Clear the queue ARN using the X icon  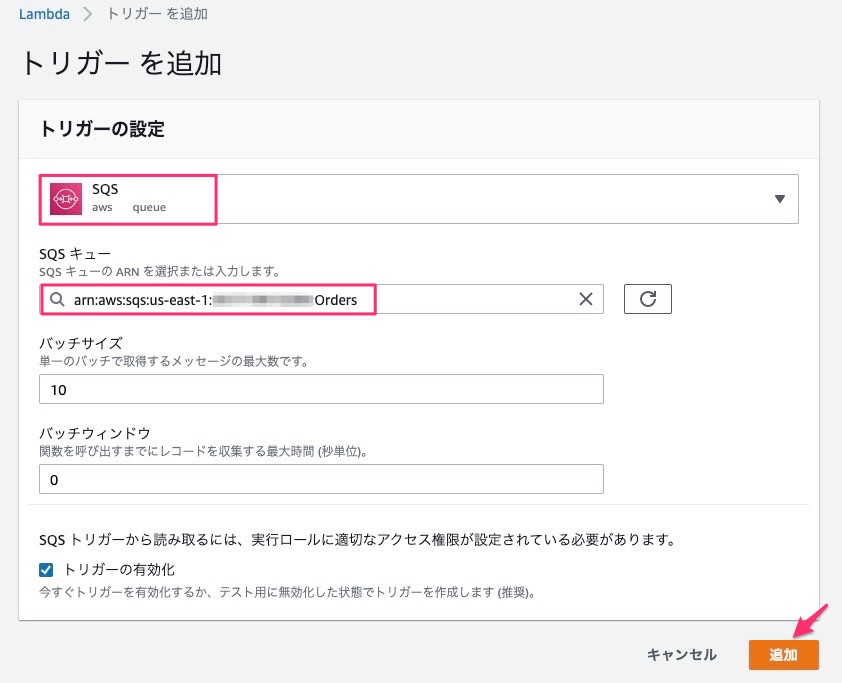(x=585, y=299)
